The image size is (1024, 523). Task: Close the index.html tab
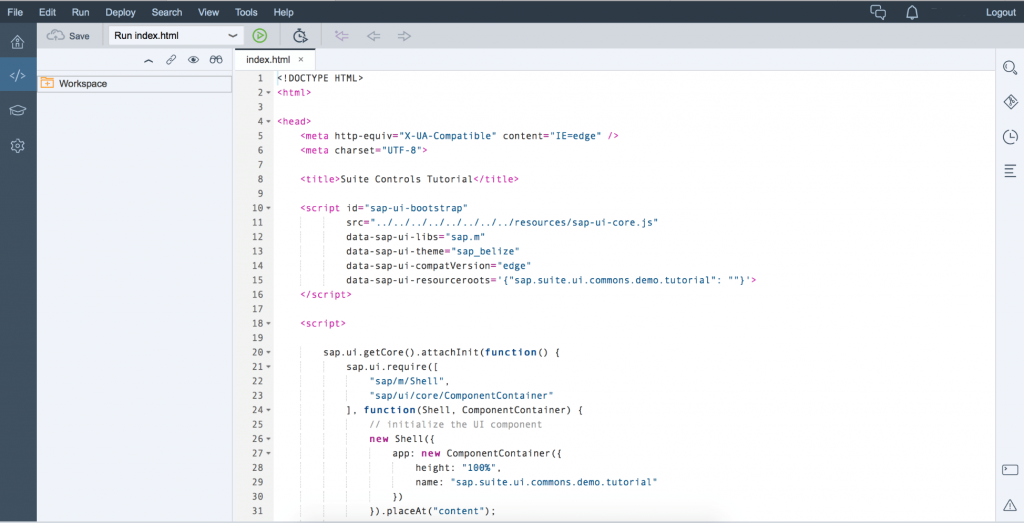point(301,59)
